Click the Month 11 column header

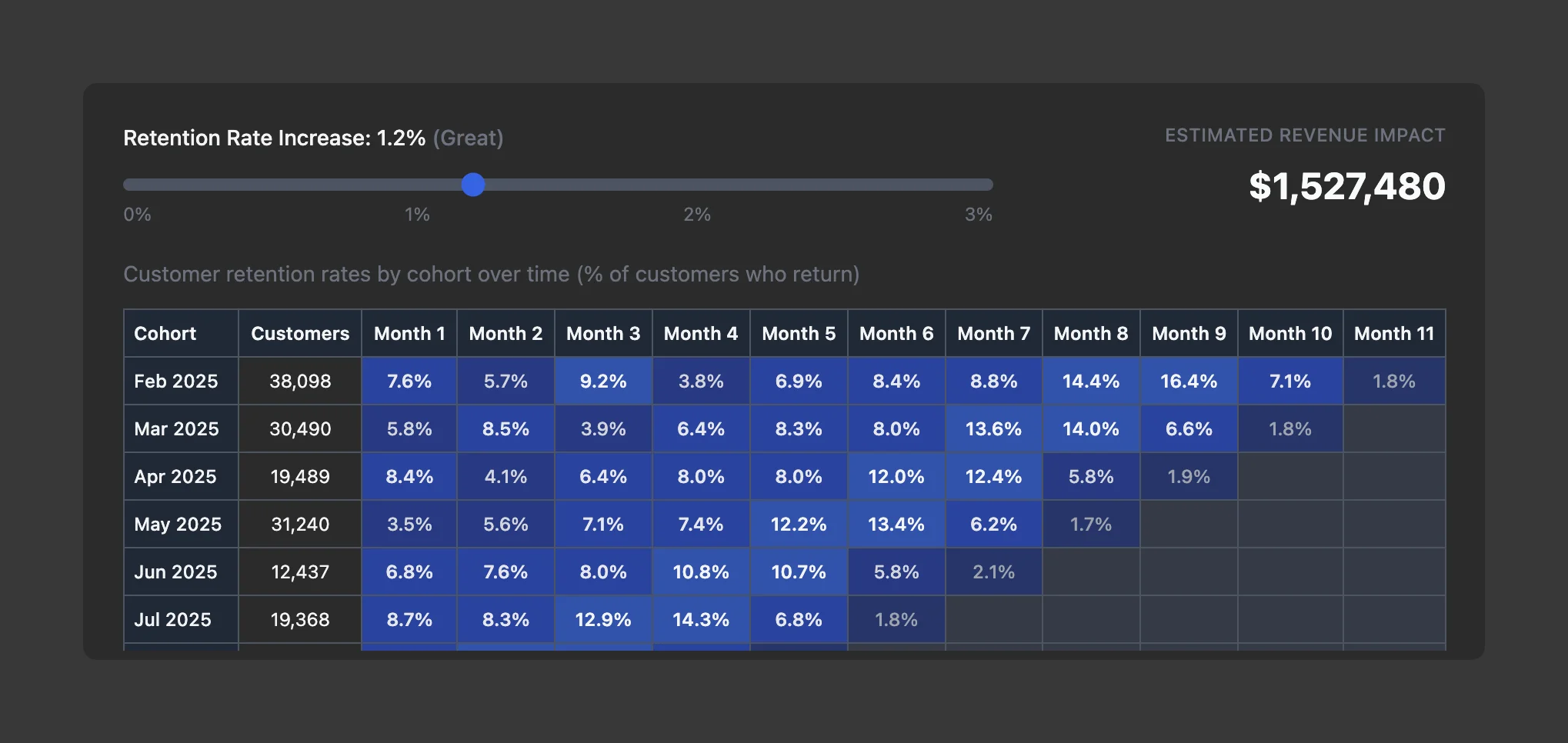1394,333
